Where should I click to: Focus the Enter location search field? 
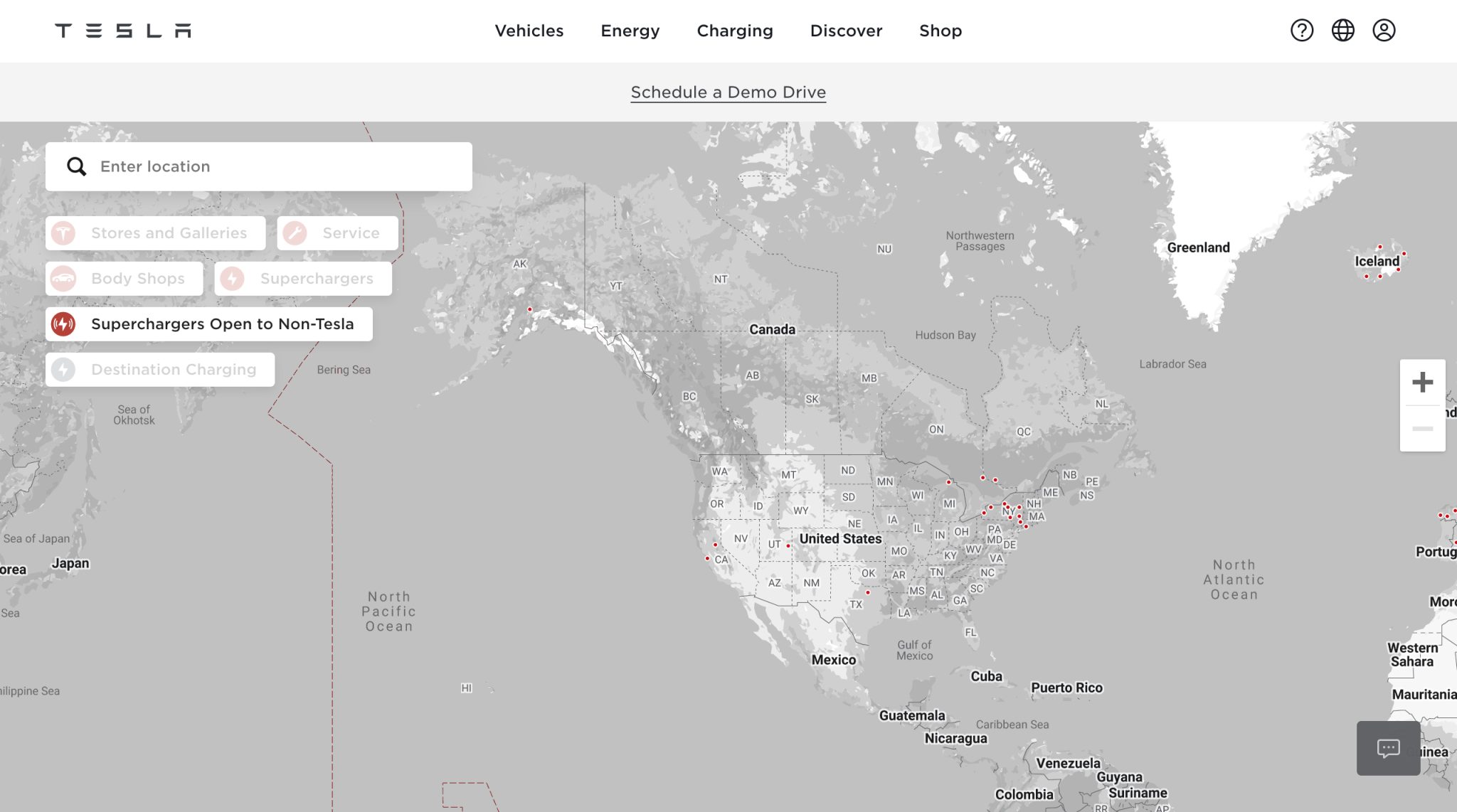(x=259, y=166)
